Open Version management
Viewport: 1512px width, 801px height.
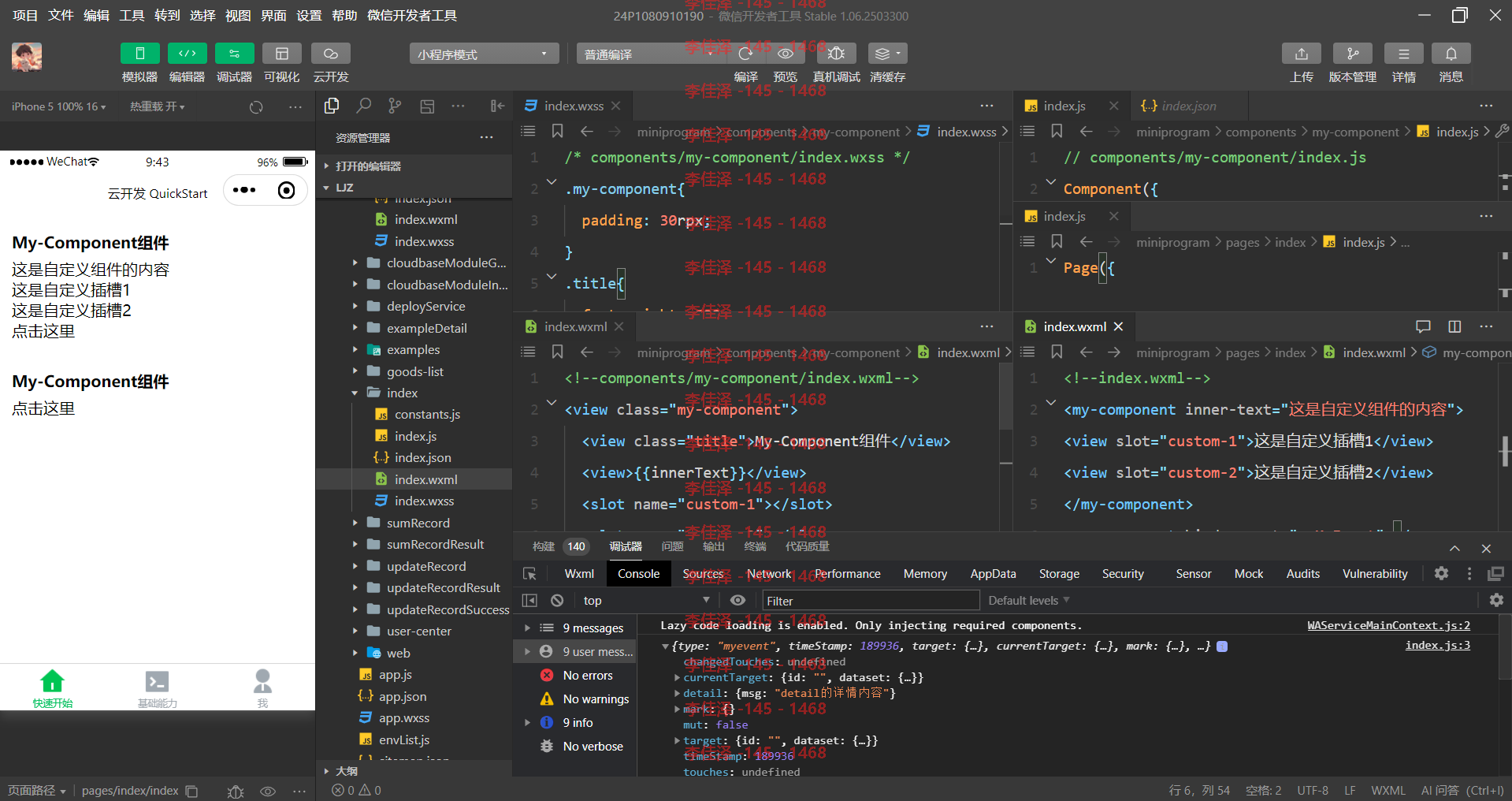tap(1353, 54)
